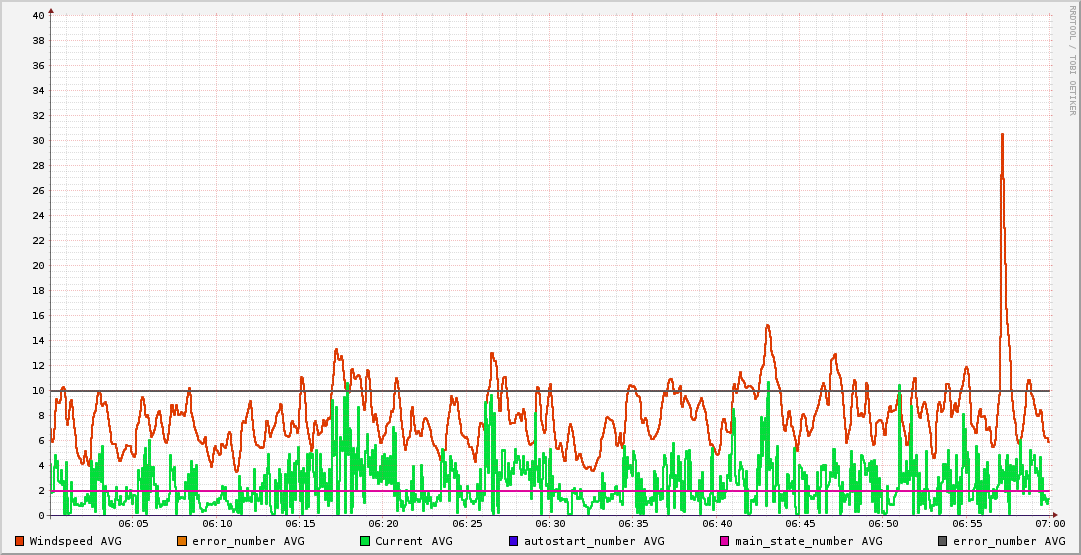Image resolution: width=1081 pixels, height=555 pixels.
Task: Click the green Current AVG legend swatch
Action: click(365, 541)
